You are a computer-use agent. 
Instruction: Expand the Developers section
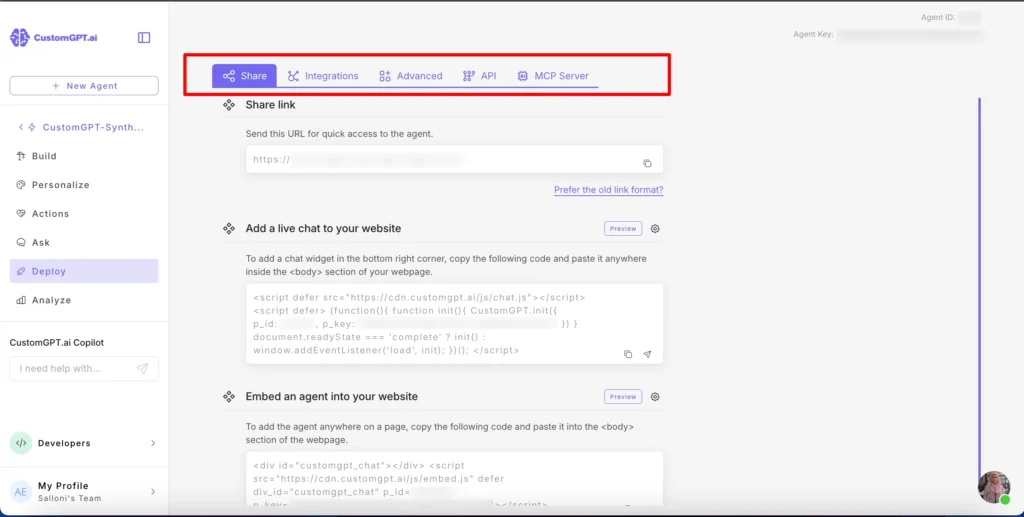coord(153,443)
